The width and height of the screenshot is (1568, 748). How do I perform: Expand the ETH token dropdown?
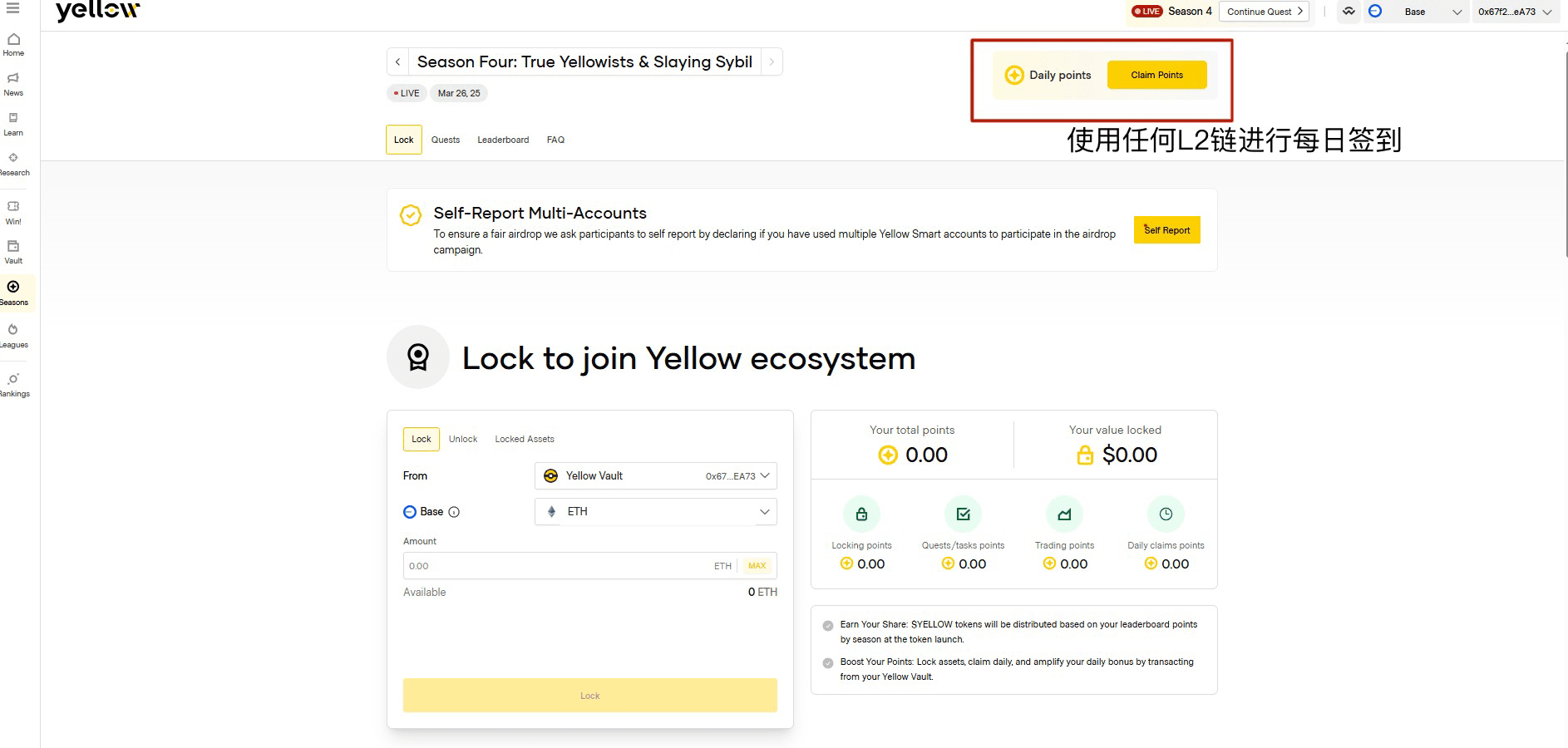(656, 512)
